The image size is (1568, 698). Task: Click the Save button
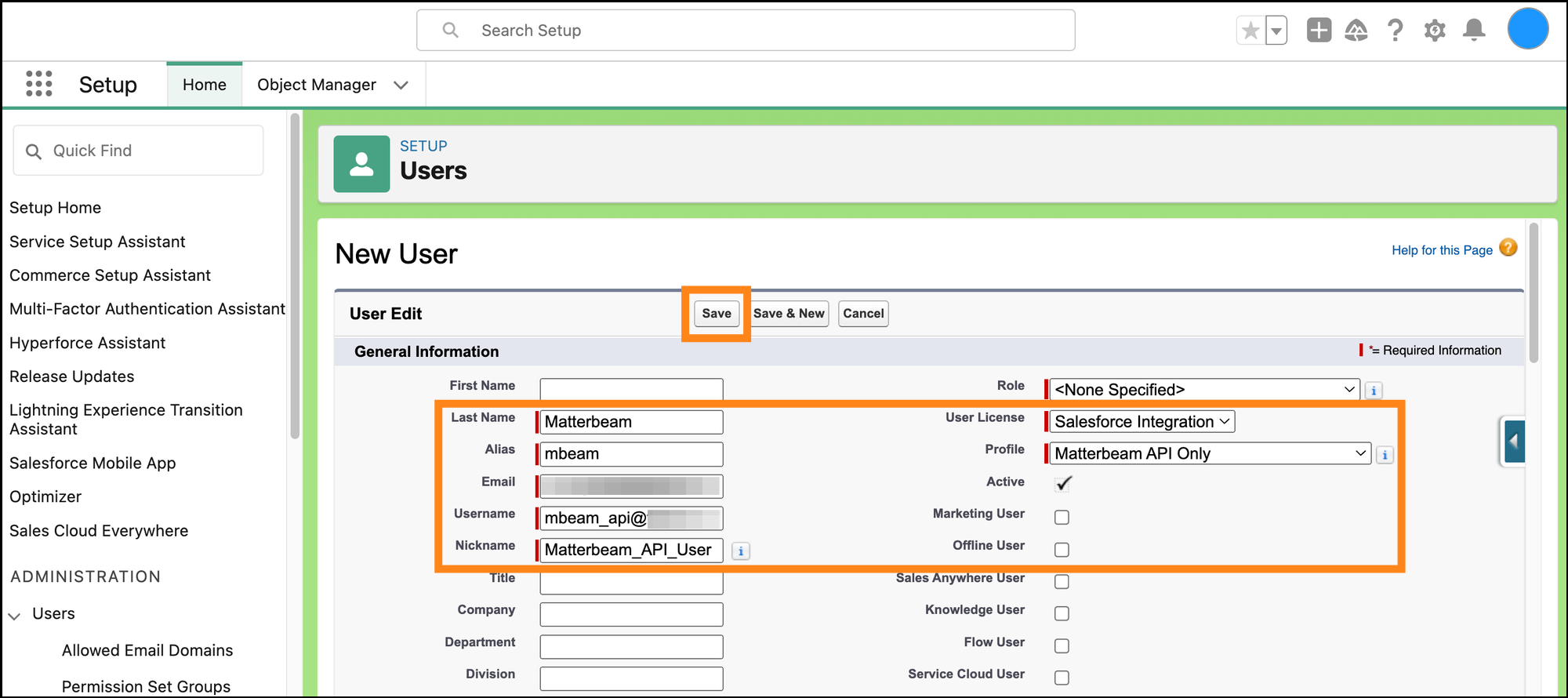(x=717, y=314)
